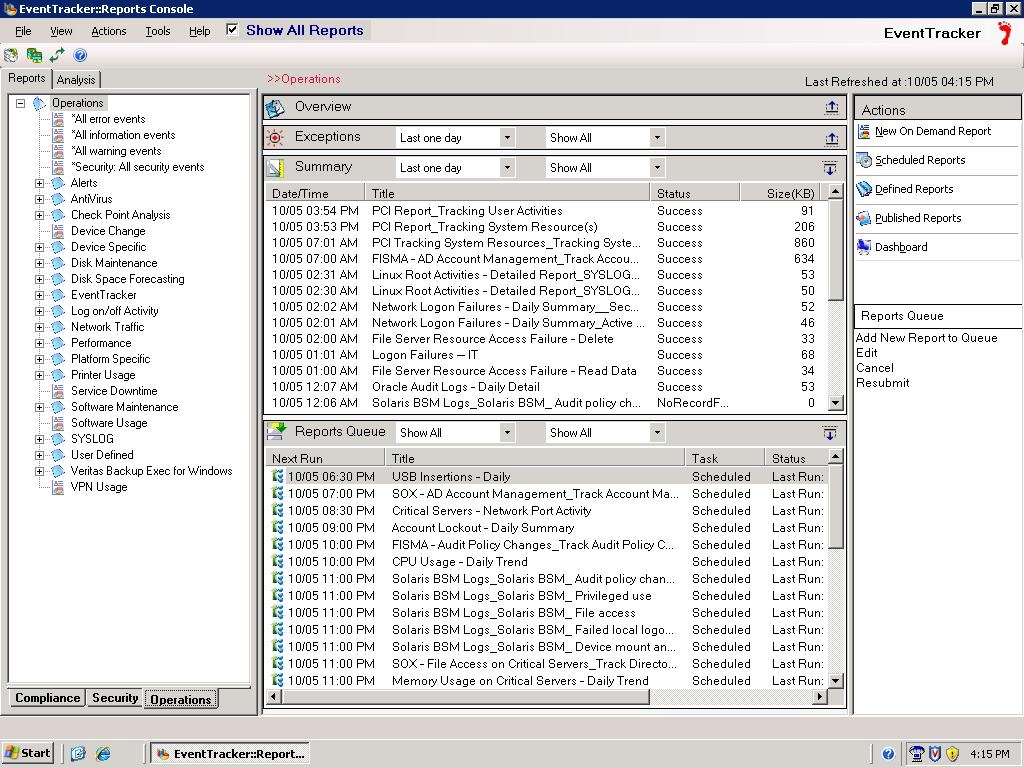Collapse the Operations root tree node
The height and width of the screenshot is (768, 1024).
point(20,103)
